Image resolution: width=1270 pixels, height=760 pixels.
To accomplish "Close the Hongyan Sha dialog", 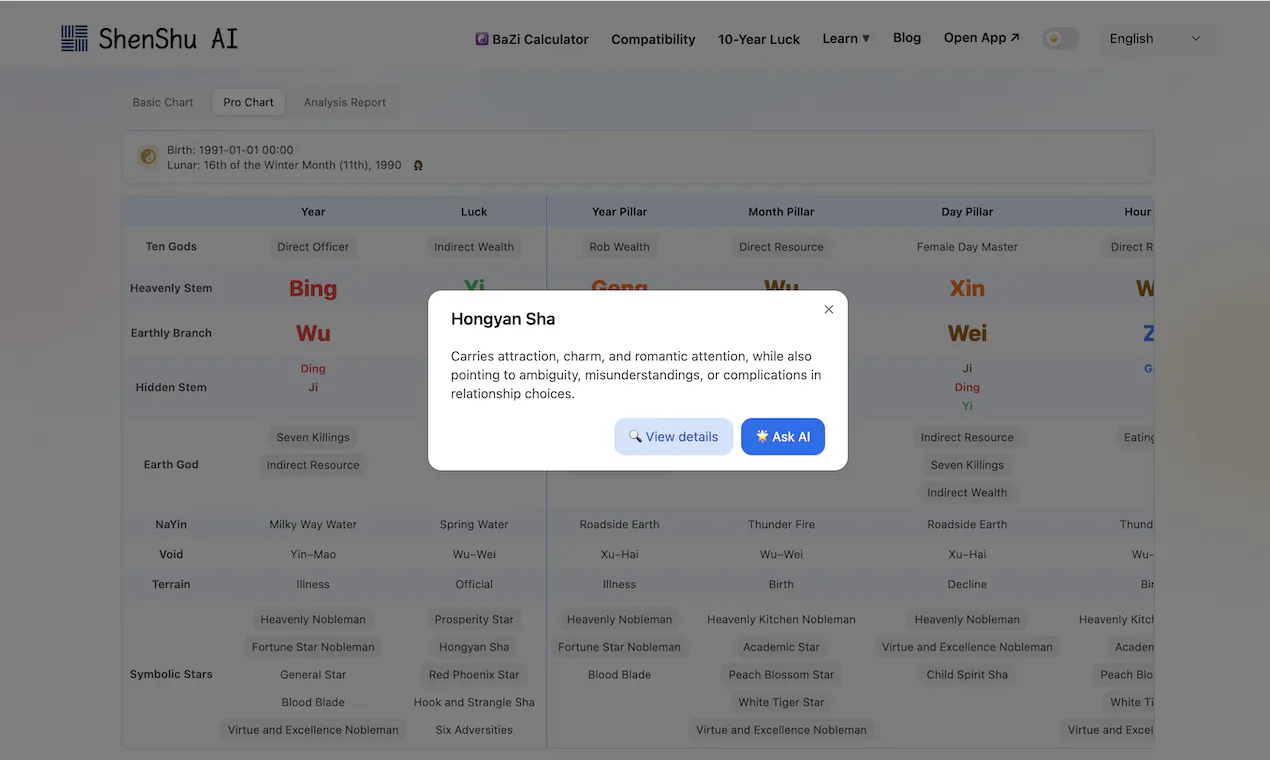I will coord(828,309).
